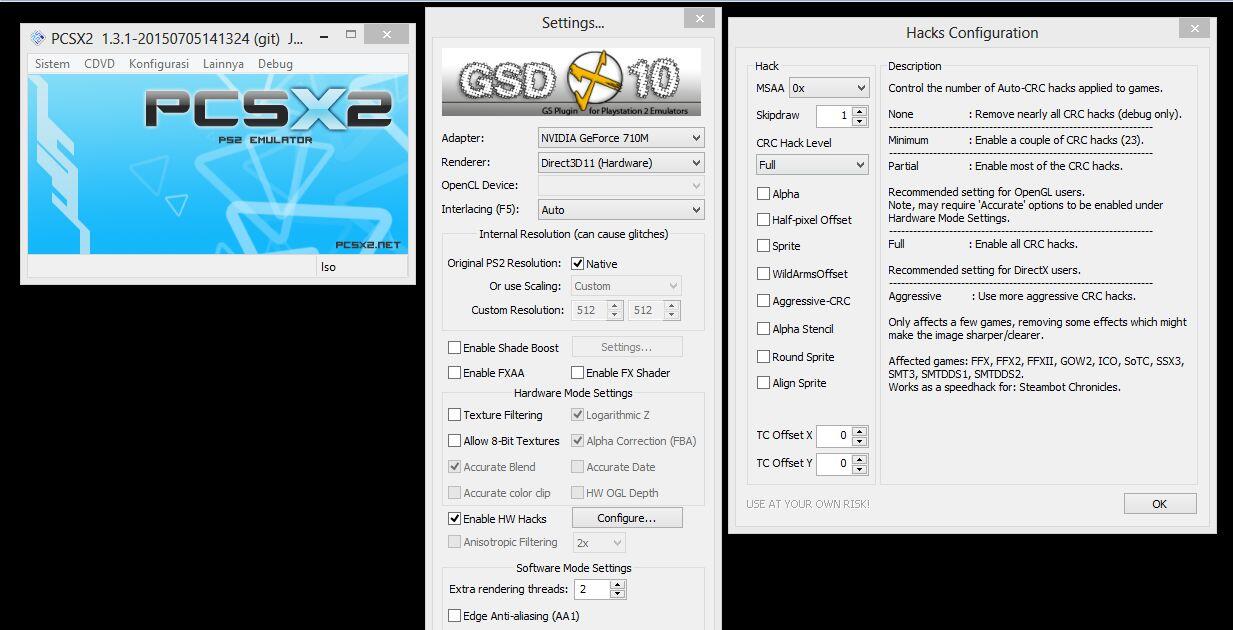Expand the CRC Hack Level dropdown
This screenshot has width=1233, height=630.
point(812,165)
